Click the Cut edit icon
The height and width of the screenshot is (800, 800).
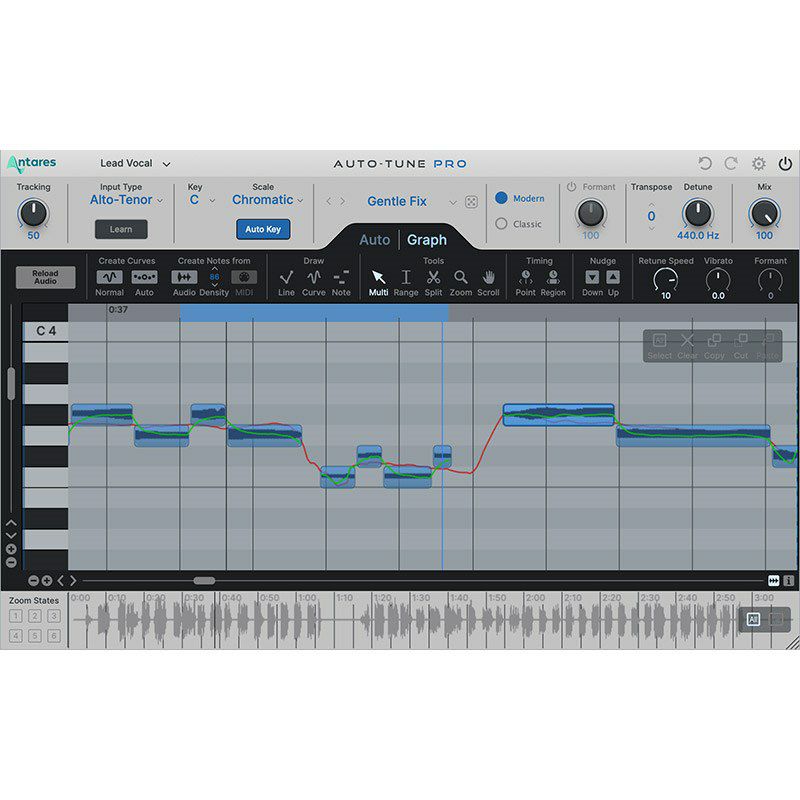741,340
